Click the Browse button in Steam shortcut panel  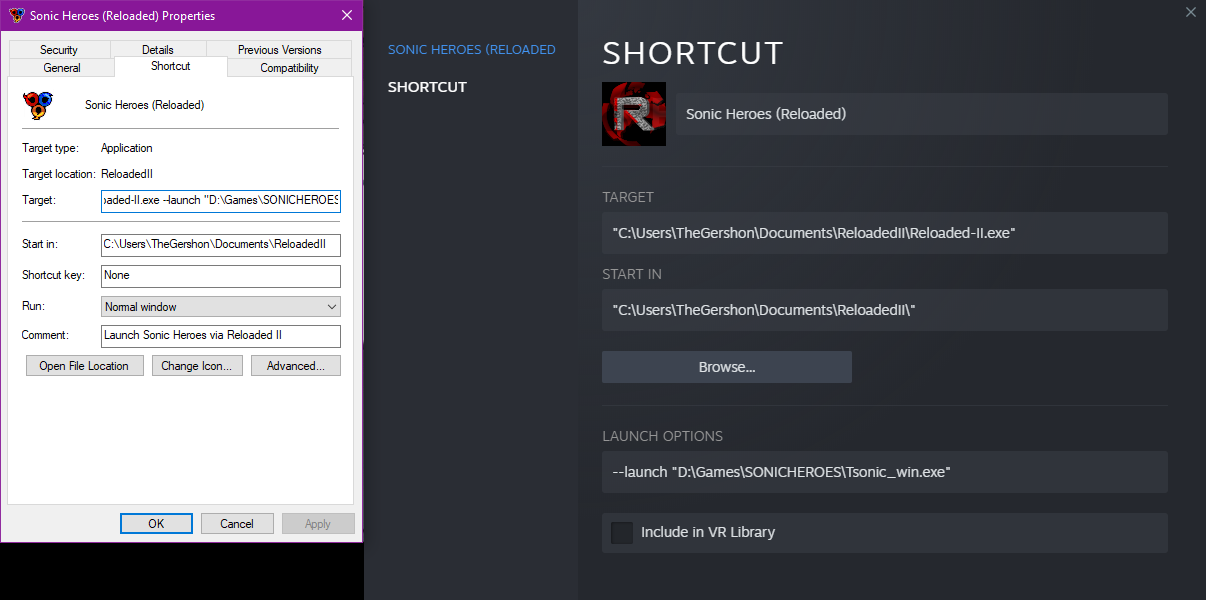coord(726,367)
